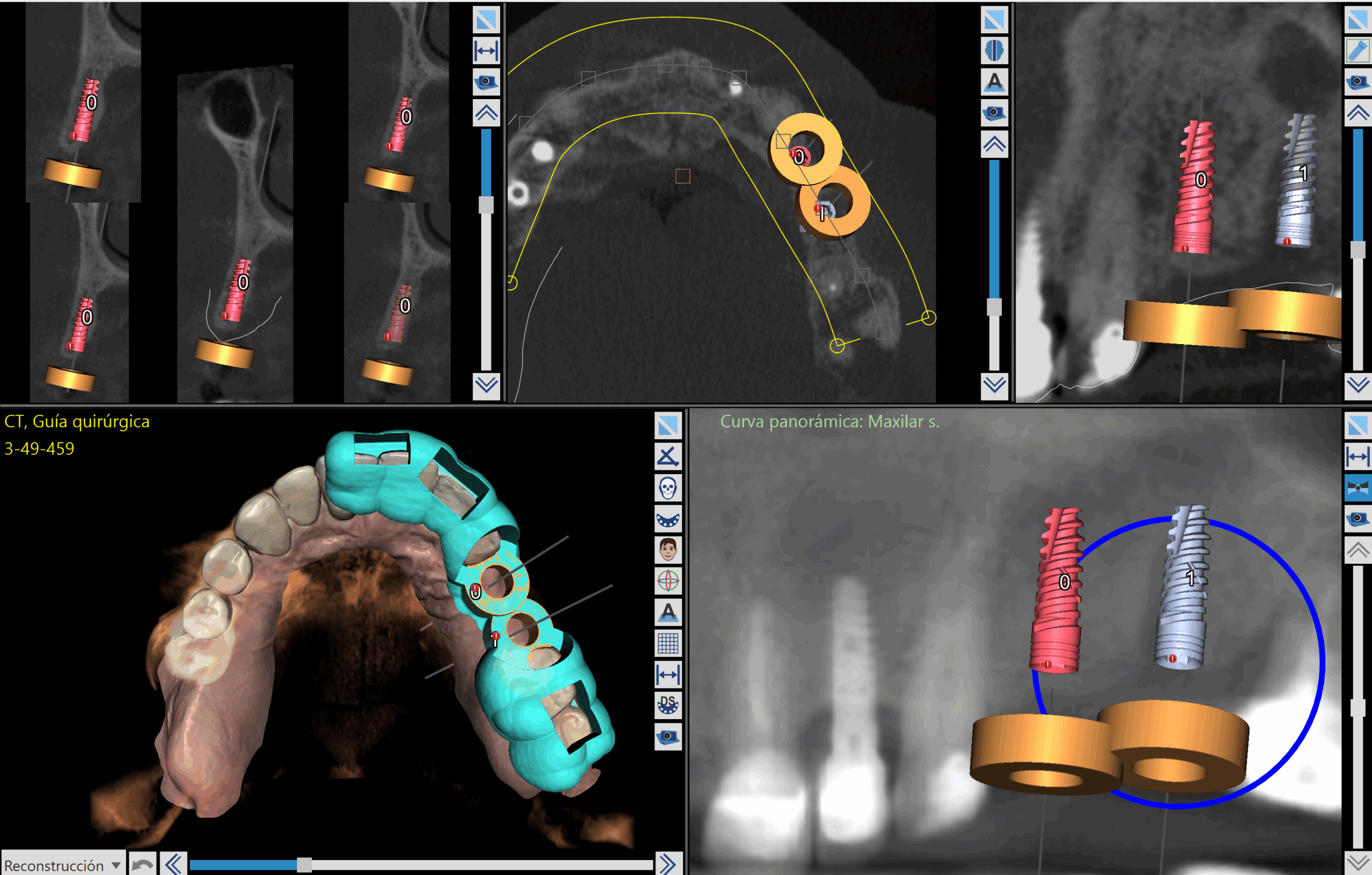Select the angle measurement tool in 3D view

tap(668, 457)
